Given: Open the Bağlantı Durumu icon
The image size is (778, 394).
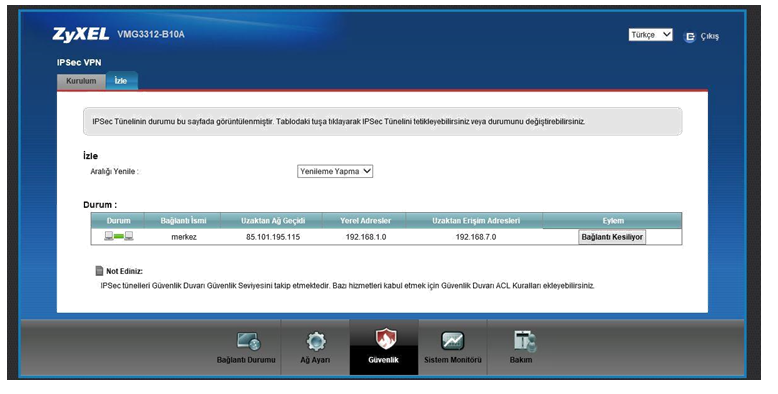Looking at the screenshot, I should click(248, 341).
